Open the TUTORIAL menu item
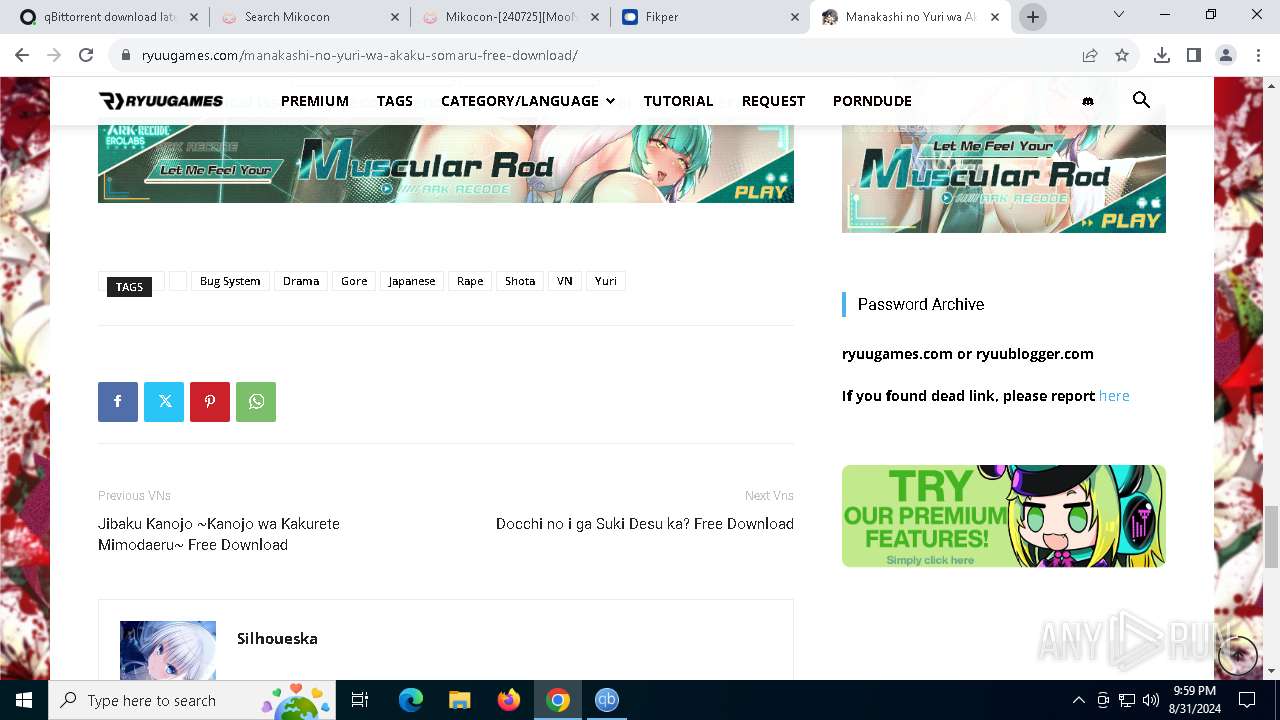Image resolution: width=1280 pixels, height=720 pixels. pyautogui.click(x=678, y=101)
